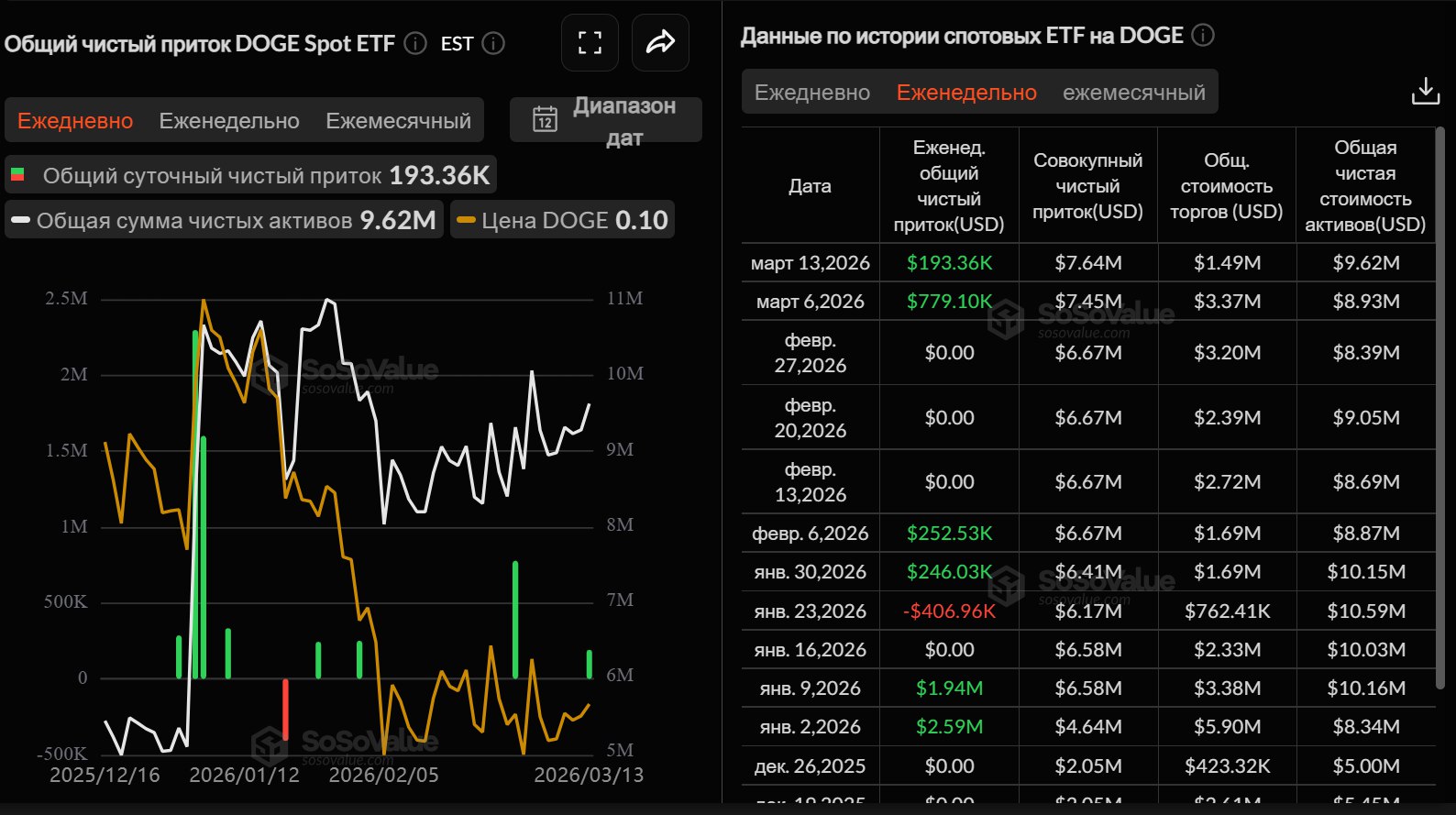This screenshot has height=815, width=1456.
Task: Click the '$423.32K' trading volume cell
Action: click(x=1227, y=766)
